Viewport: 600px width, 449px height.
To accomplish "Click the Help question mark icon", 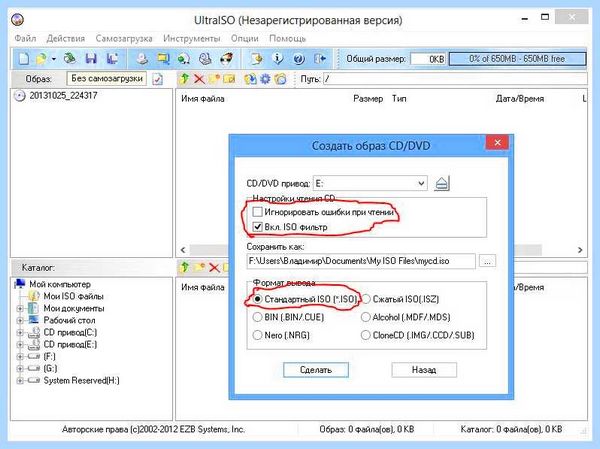I will pyautogui.click(x=299, y=59).
